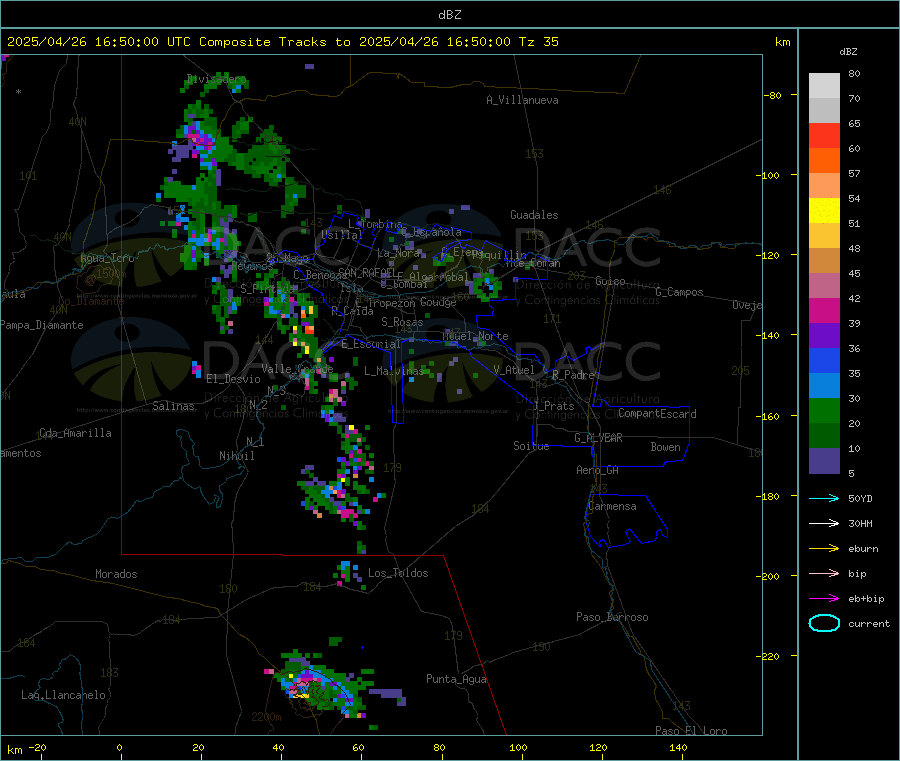Click the S_Rosas map label
This screenshot has height=761, width=900.
tap(402, 322)
